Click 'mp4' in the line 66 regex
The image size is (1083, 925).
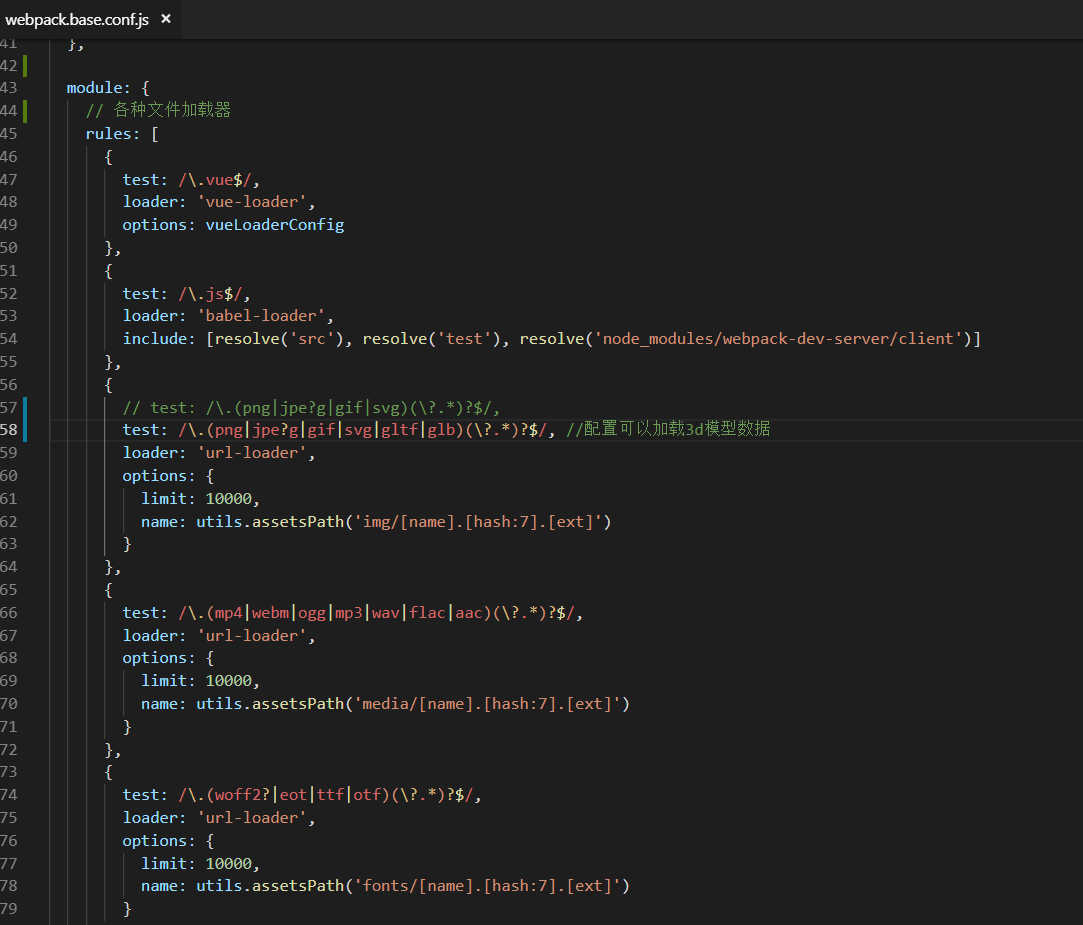tap(229, 613)
